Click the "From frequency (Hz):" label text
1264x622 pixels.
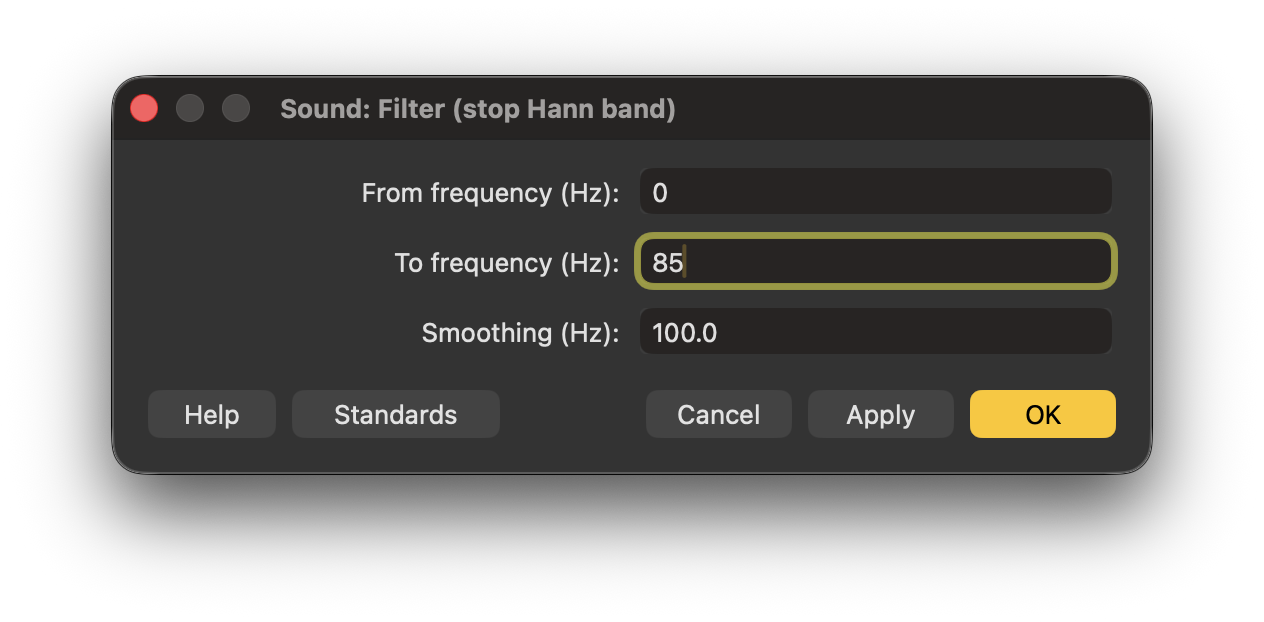coord(490,193)
